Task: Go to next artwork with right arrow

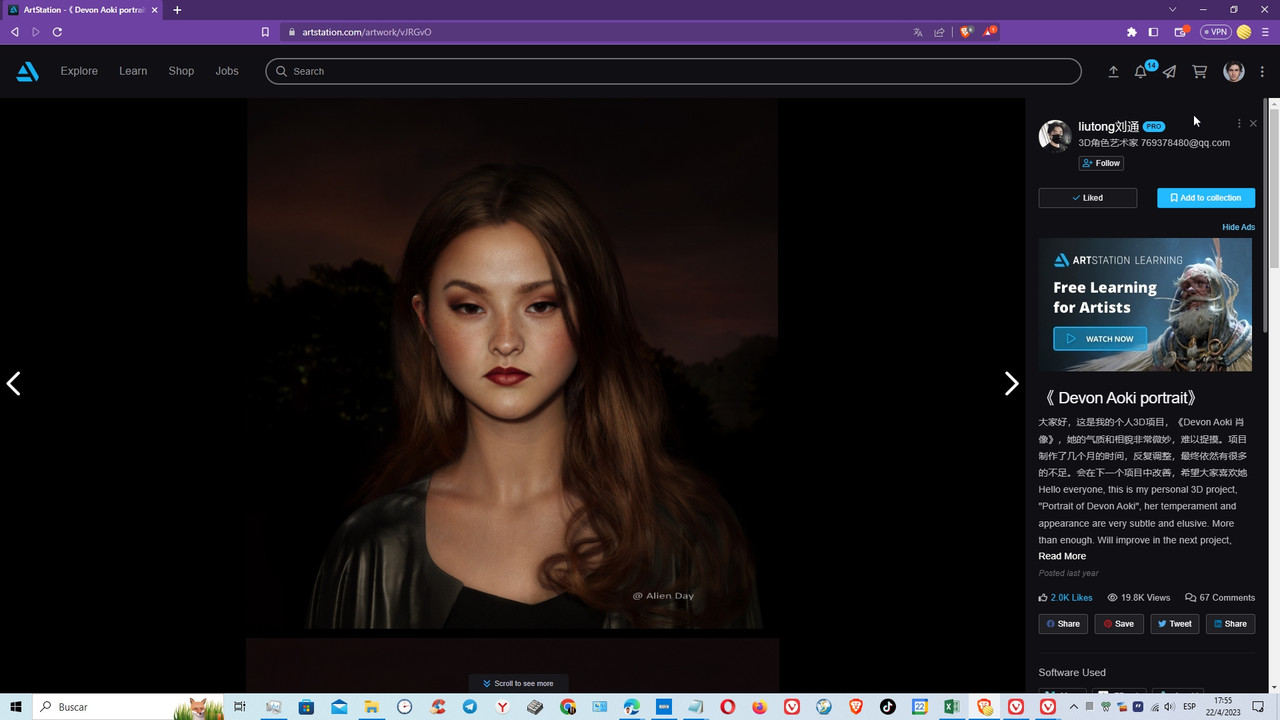Action: (x=1011, y=383)
